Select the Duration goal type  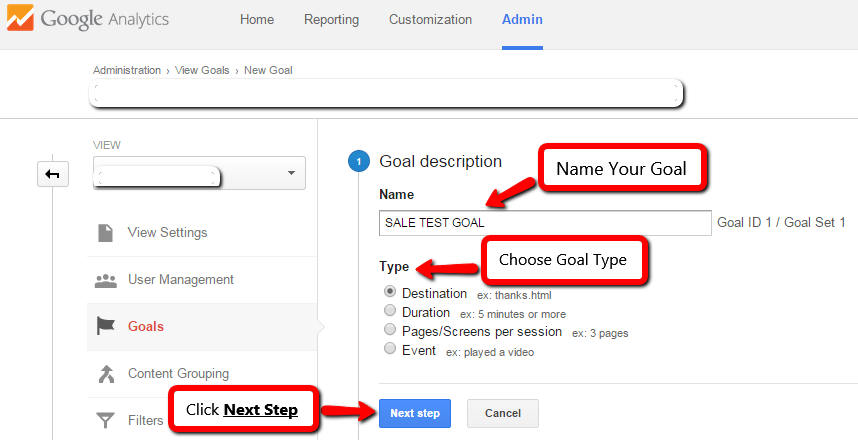(x=390, y=311)
